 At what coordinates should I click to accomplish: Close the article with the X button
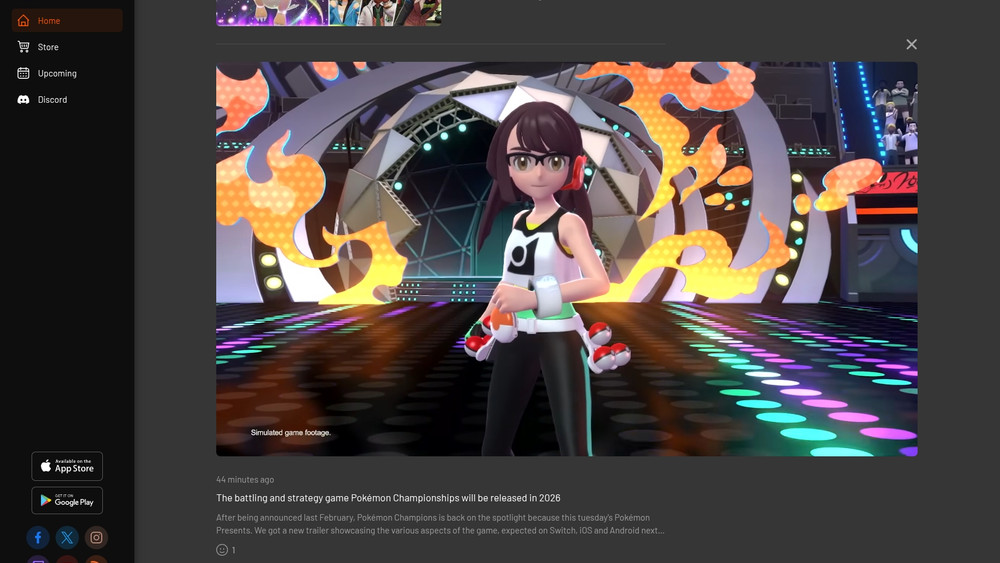(911, 44)
